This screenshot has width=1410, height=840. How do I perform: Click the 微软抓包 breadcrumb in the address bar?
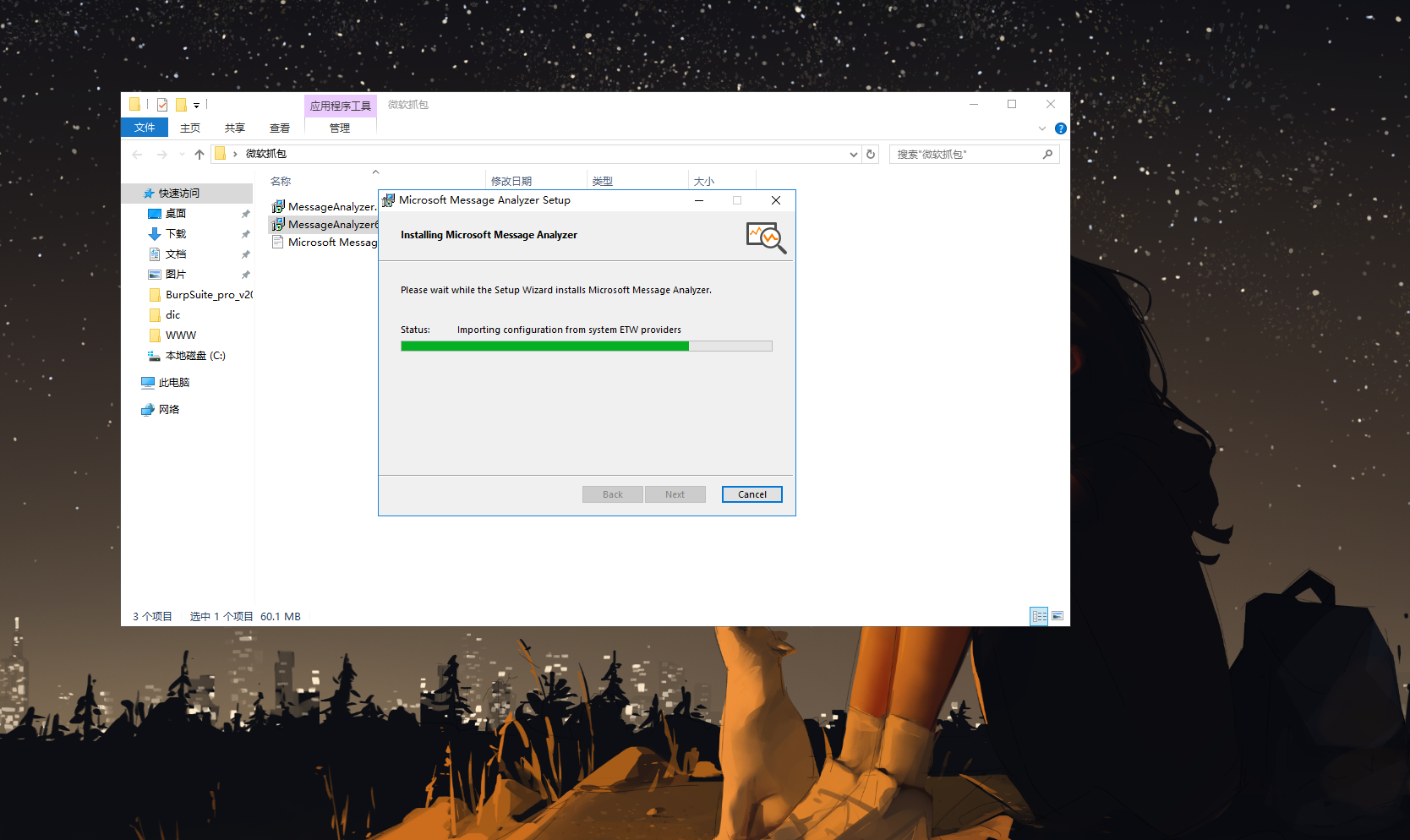pos(266,154)
